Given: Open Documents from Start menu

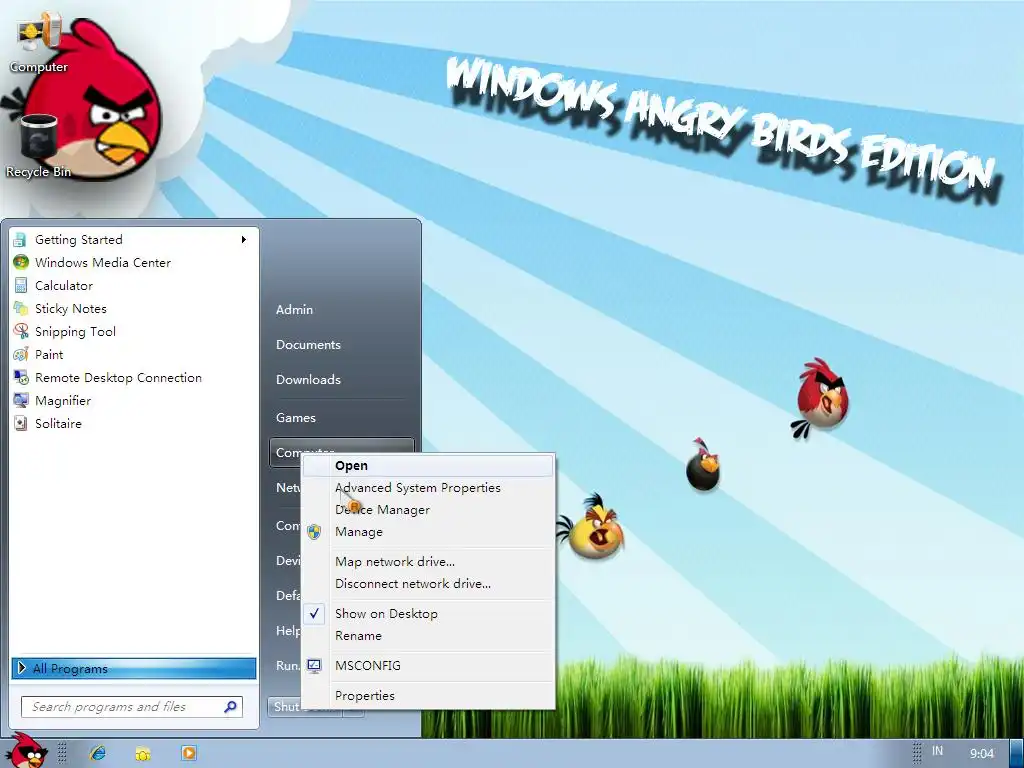Looking at the screenshot, I should [308, 344].
